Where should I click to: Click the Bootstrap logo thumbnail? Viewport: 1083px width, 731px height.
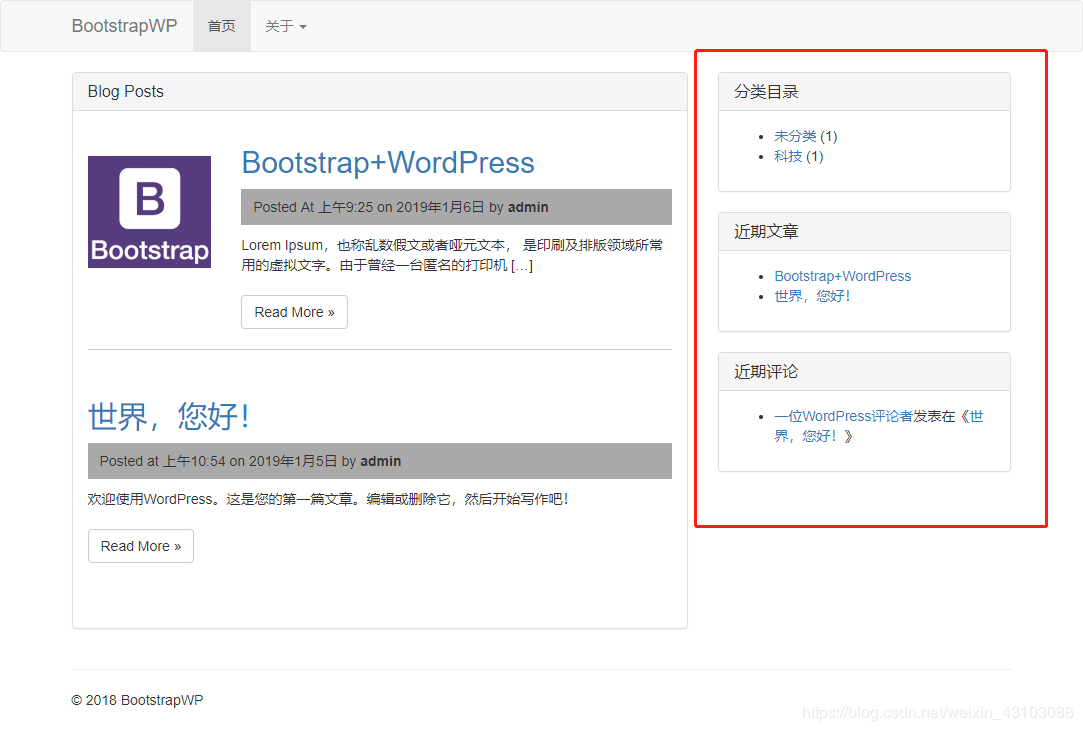[149, 211]
